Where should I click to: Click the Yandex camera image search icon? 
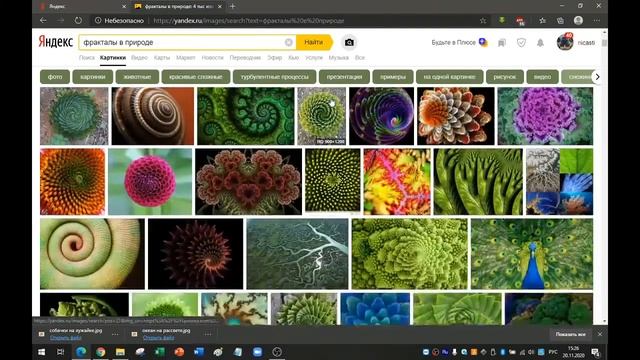349,42
